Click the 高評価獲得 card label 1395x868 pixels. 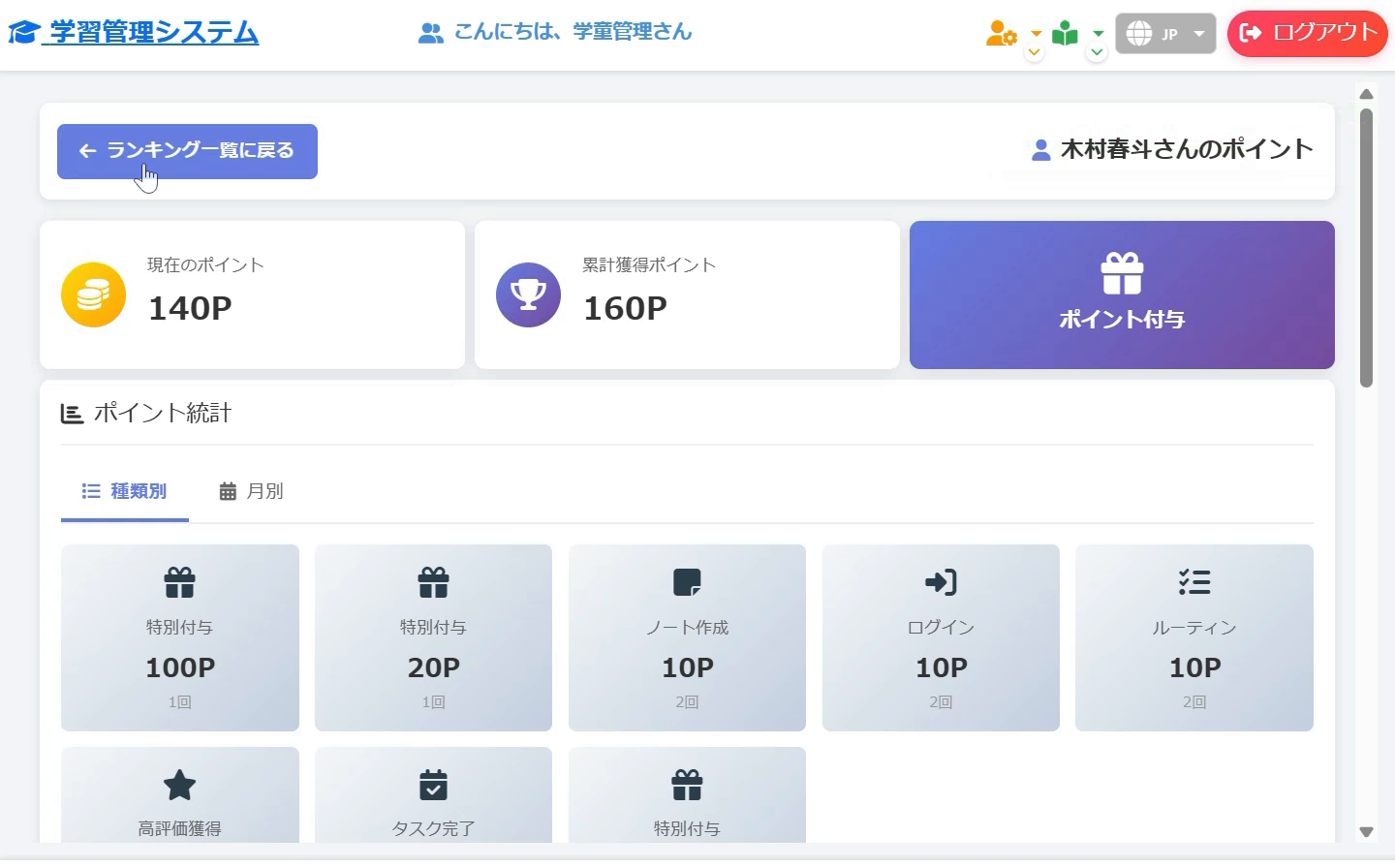point(179,829)
